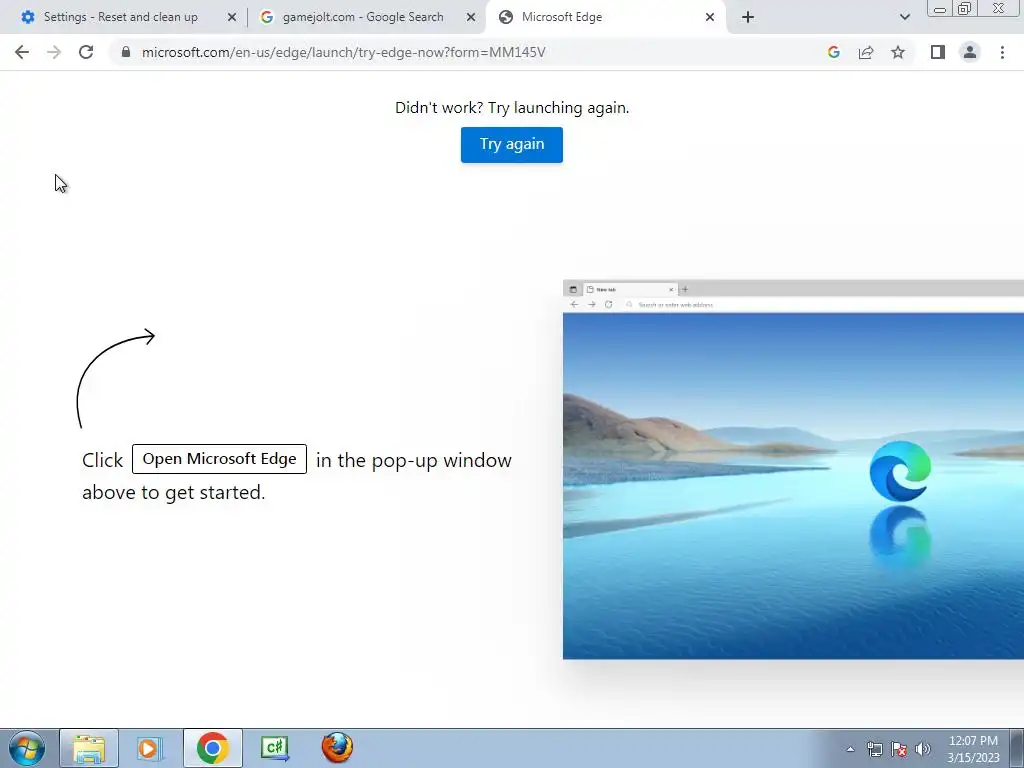Viewport: 1024px width, 768px height.
Task: Open Windows Explorer from taskbar
Action: (x=89, y=748)
